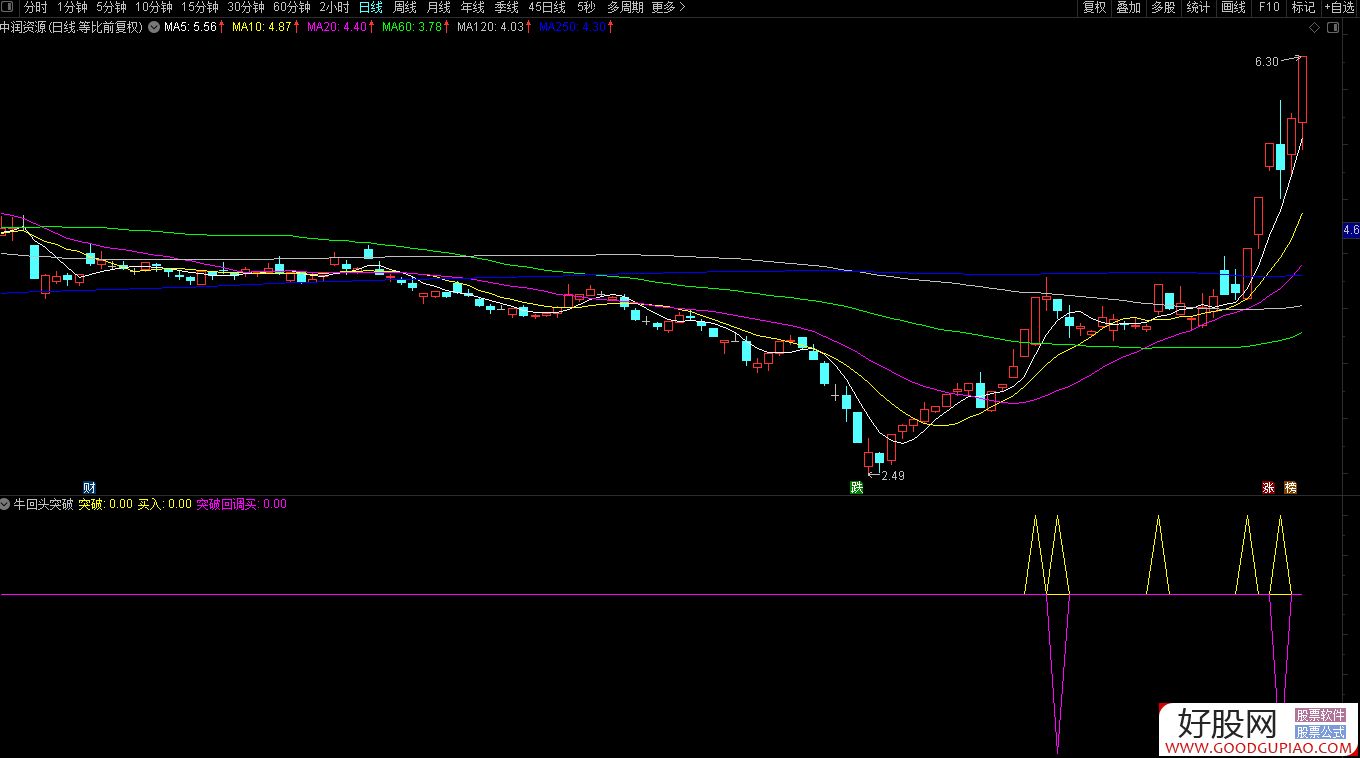The width and height of the screenshot is (1360, 758).
Task: Open 多周期 multi-period view
Action: tap(625, 7)
